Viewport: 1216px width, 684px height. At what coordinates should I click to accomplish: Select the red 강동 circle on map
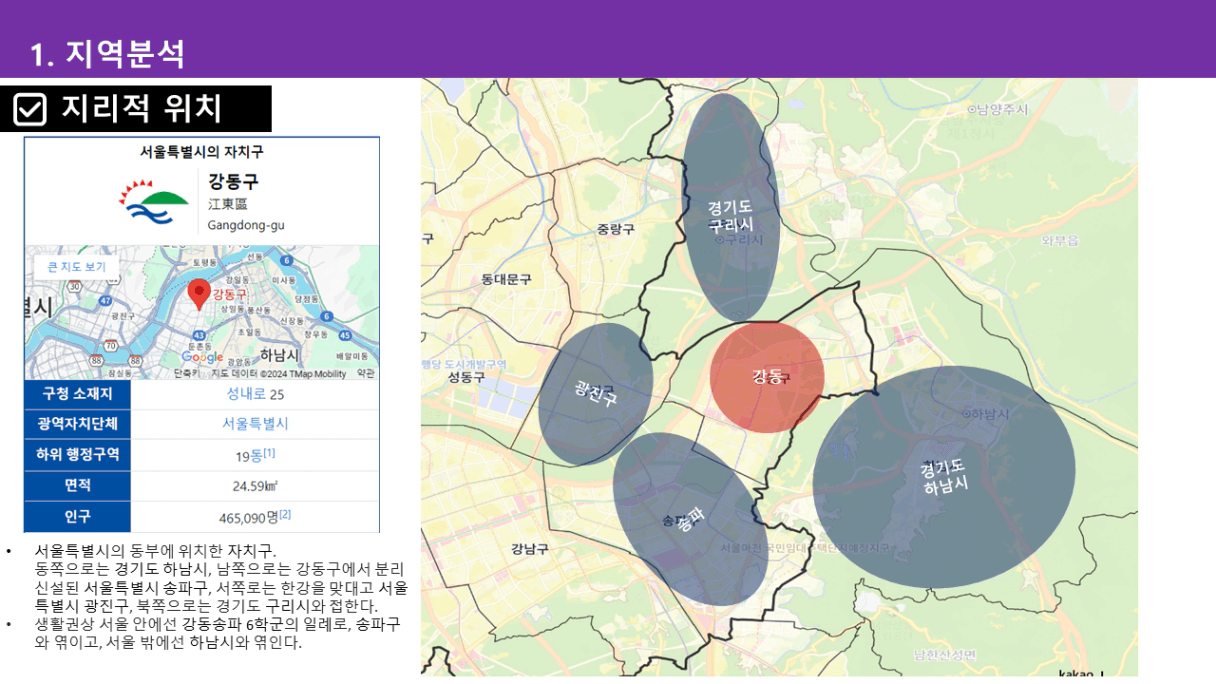click(767, 377)
